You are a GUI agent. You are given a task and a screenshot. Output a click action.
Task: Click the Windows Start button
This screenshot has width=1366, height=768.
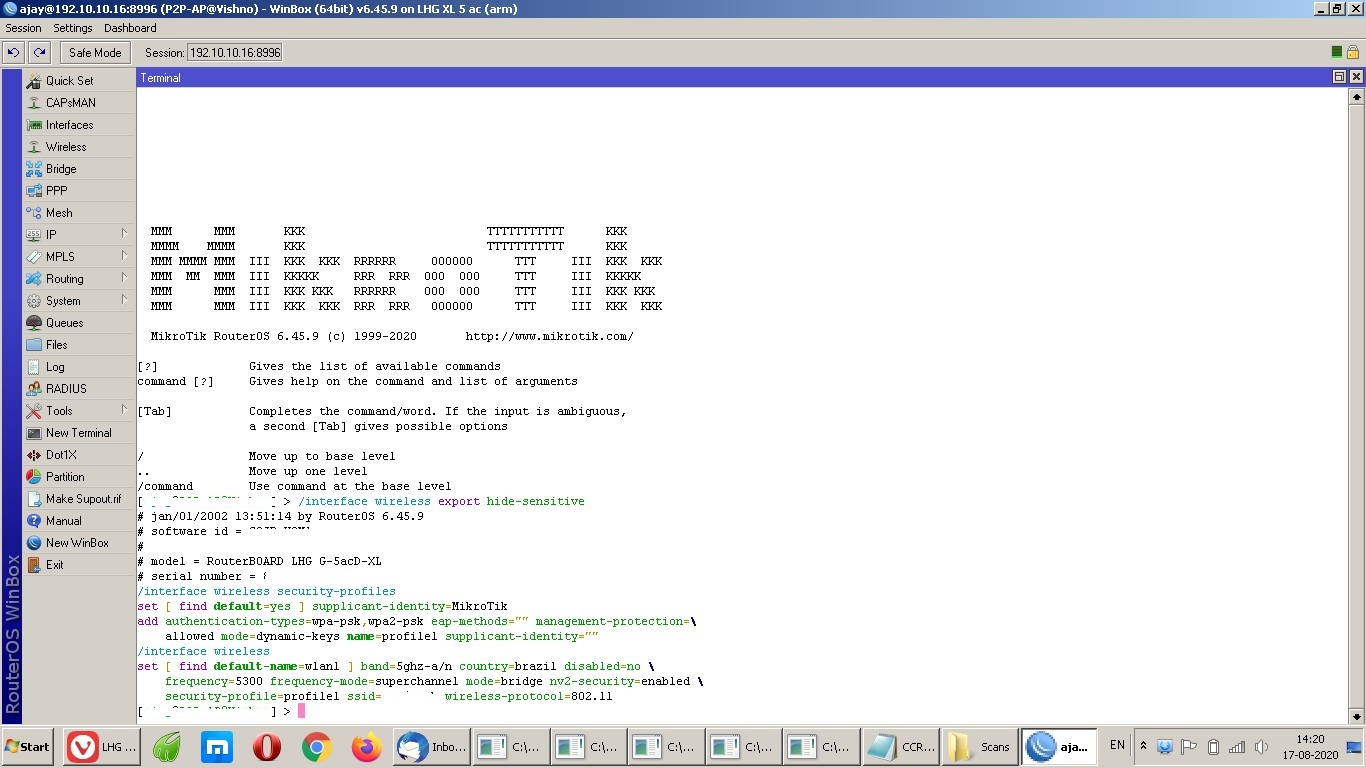[x=28, y=747]
